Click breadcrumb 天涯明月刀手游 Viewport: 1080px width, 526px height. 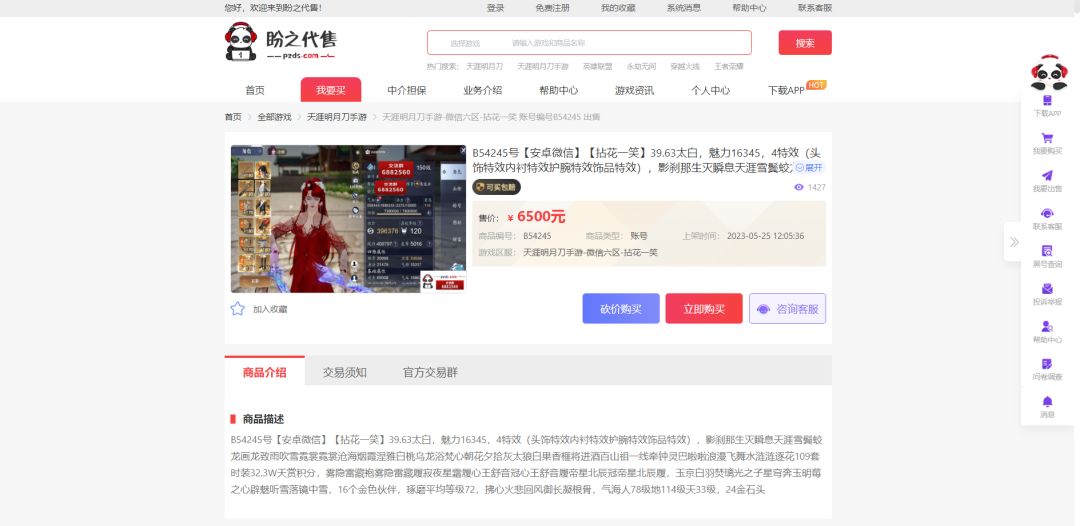pyautogui.click(x=337, y=117)
